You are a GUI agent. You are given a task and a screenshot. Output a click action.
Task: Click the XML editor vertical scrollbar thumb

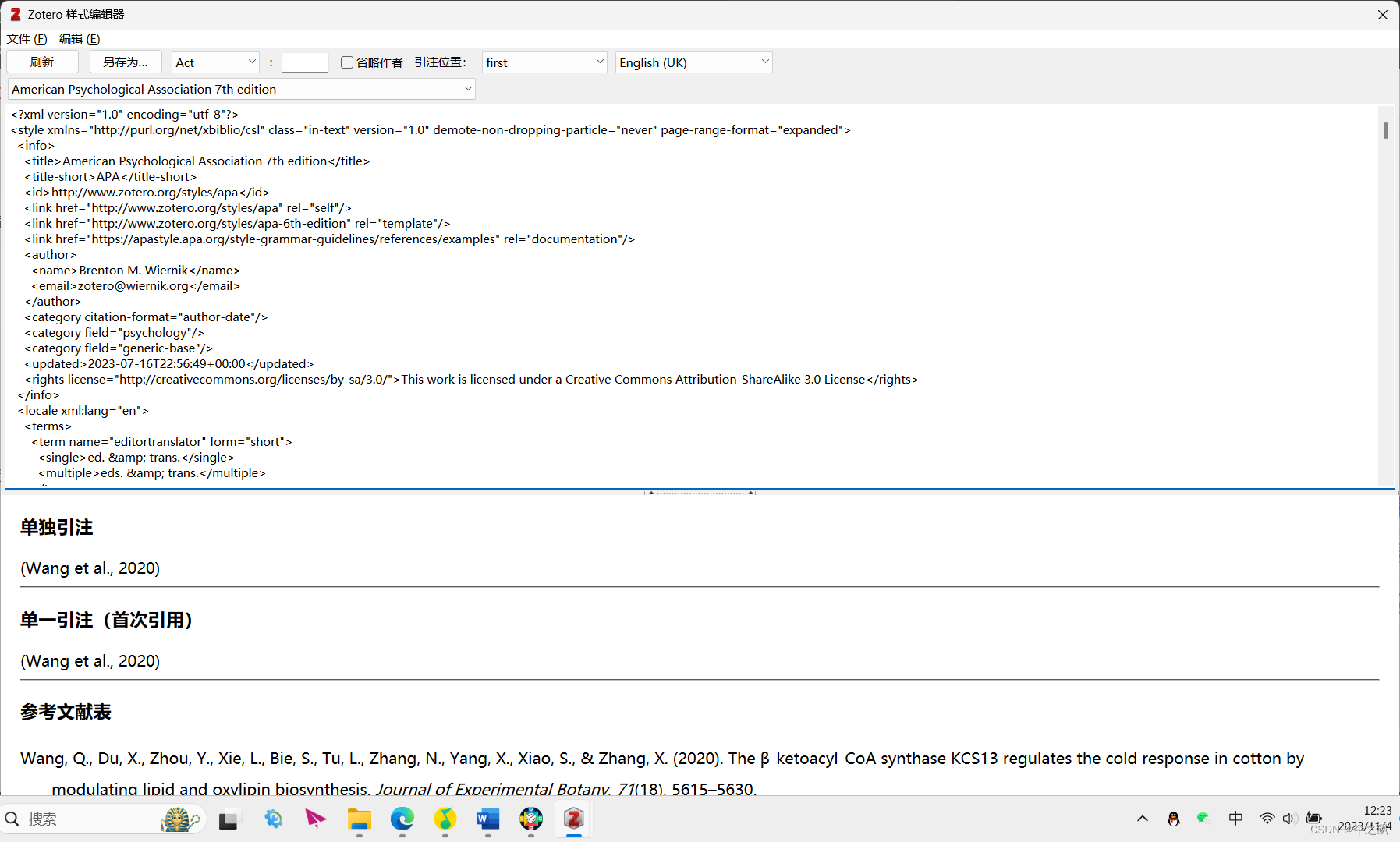1386,130
